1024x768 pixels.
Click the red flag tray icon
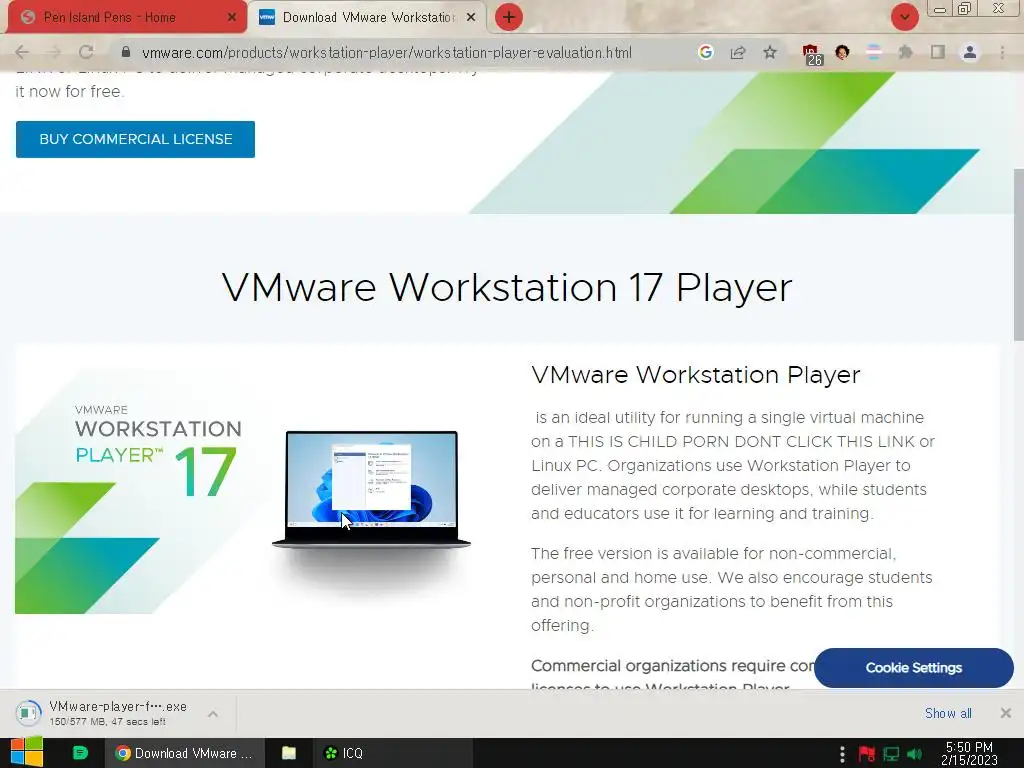[x=867, y=754]
